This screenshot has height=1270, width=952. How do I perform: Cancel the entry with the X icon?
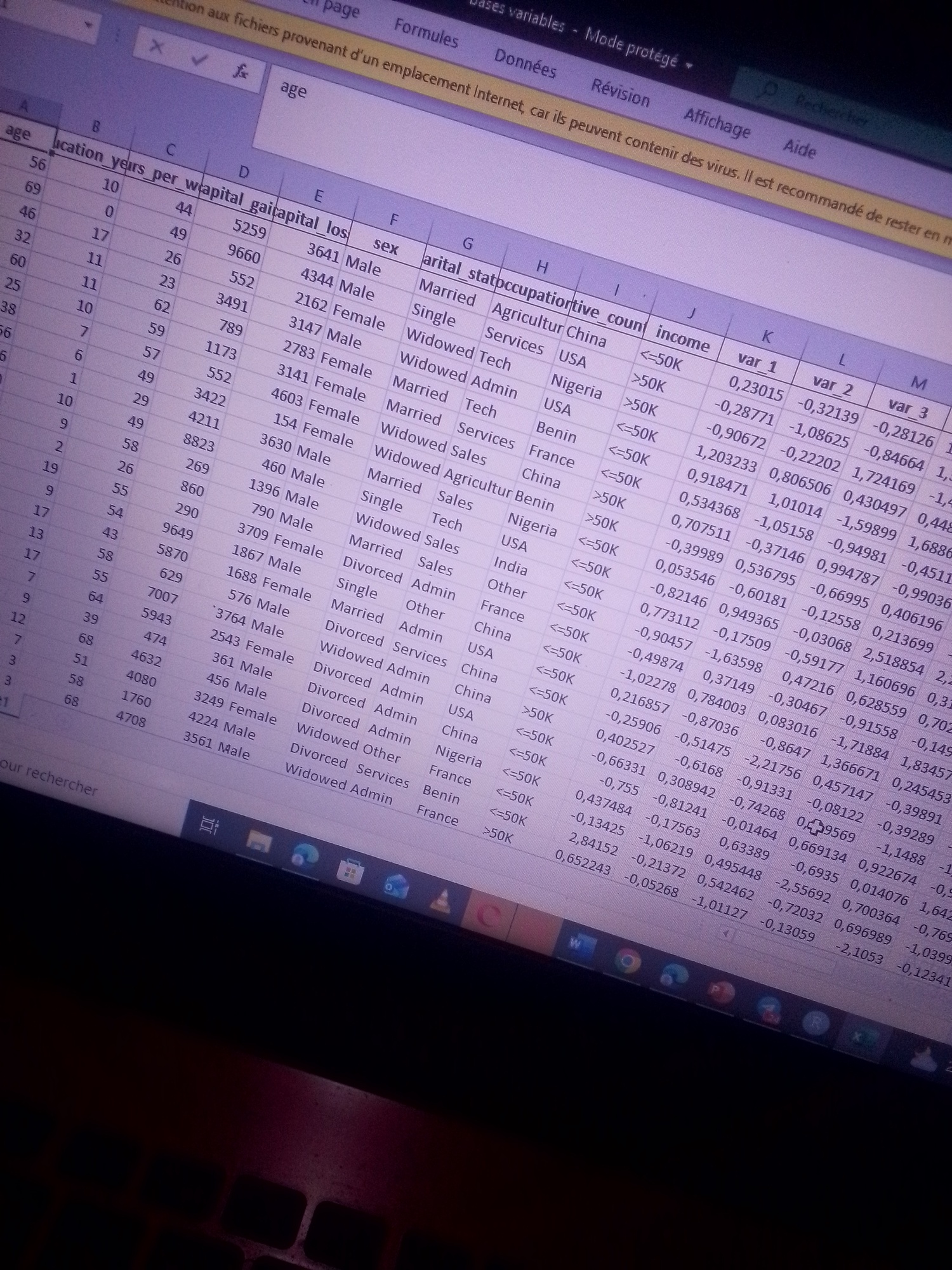click(157, 48)
